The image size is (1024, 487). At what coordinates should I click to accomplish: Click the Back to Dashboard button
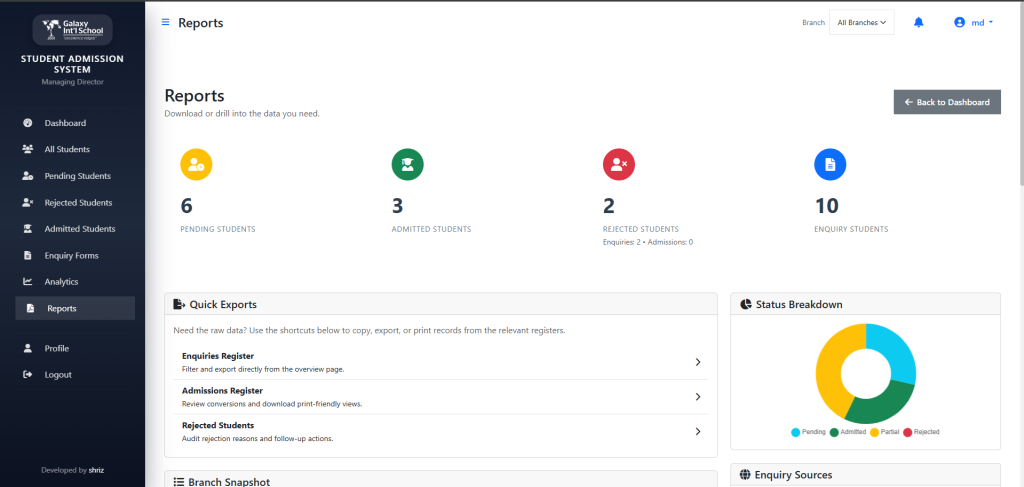[x=946, y=102]
